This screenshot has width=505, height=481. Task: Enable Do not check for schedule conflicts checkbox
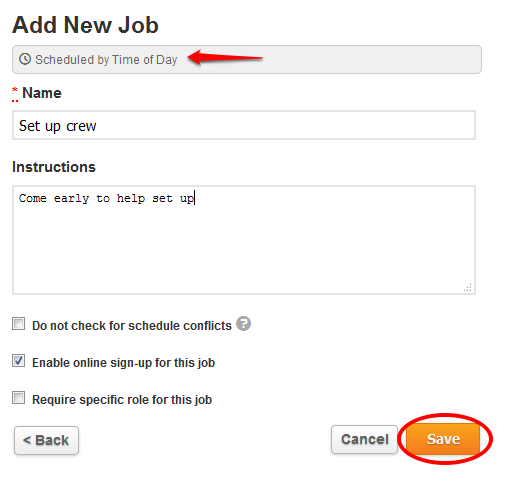pos(19,324)
